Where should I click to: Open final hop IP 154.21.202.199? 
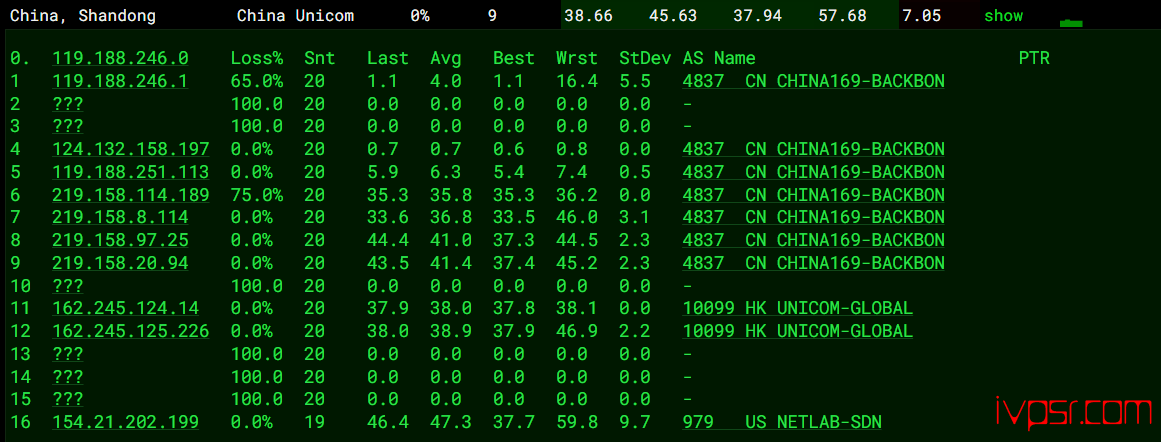point(126,422)
